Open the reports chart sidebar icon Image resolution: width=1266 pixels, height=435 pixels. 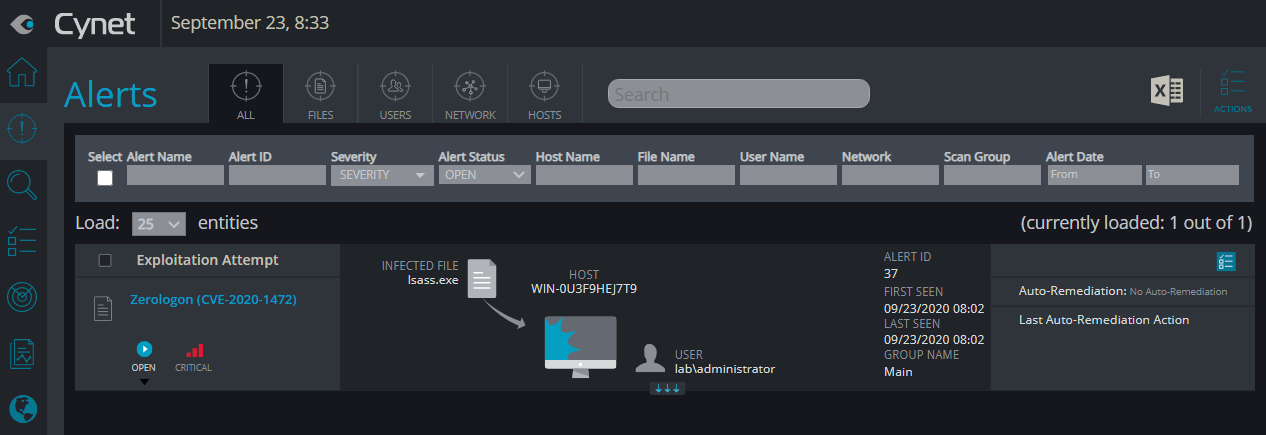(22, 353)
